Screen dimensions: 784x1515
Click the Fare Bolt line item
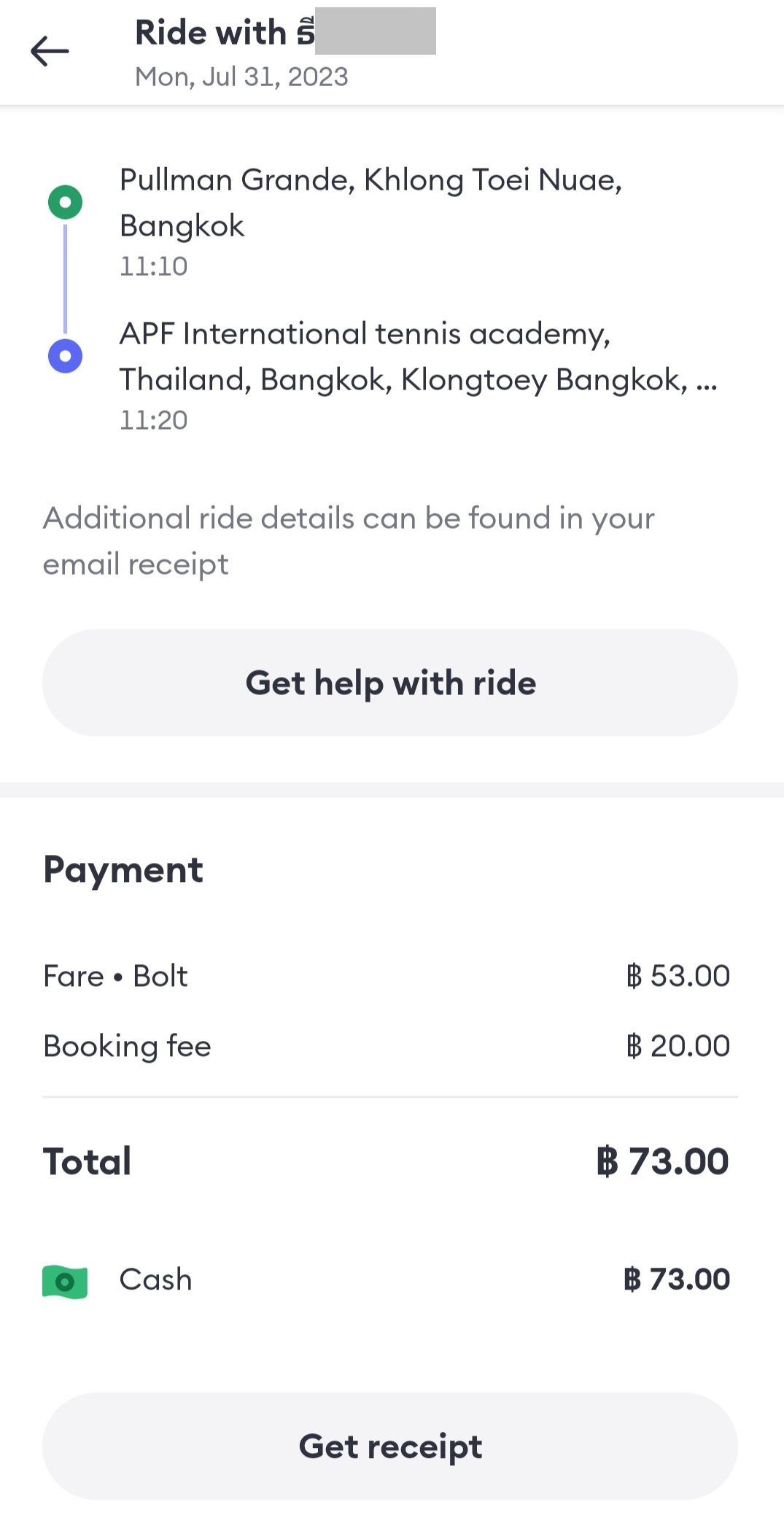115,976
